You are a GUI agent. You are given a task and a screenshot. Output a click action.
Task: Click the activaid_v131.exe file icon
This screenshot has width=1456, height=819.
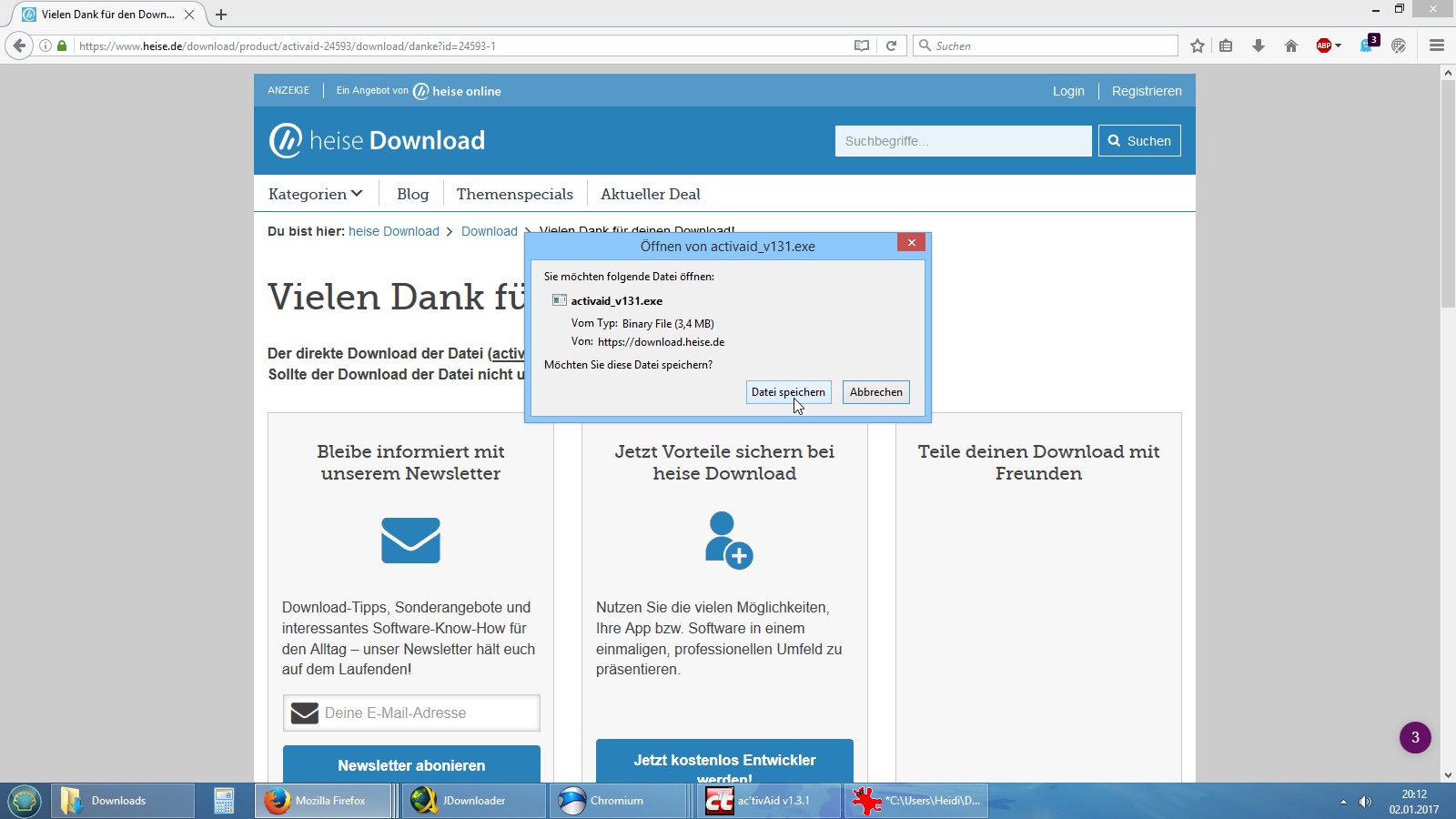[x=560, y=300]
